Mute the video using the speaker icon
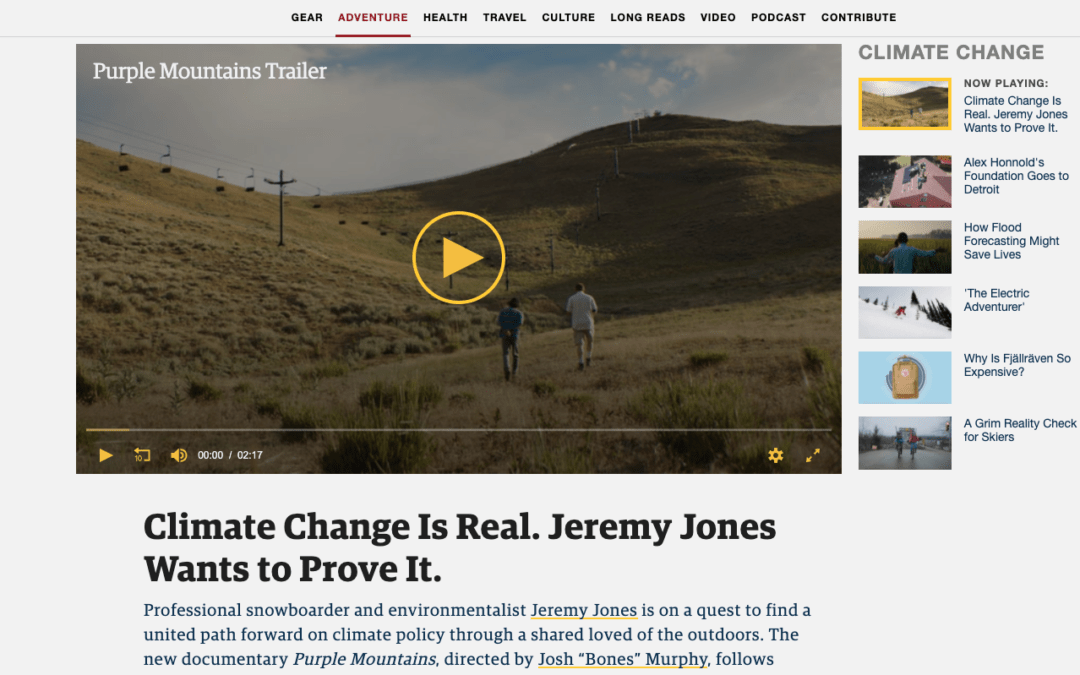Screen dimensions: 1080x675 (178, 455)
